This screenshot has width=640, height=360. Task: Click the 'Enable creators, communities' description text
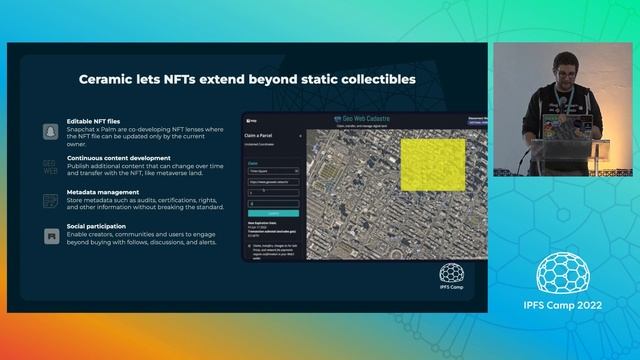142,238
